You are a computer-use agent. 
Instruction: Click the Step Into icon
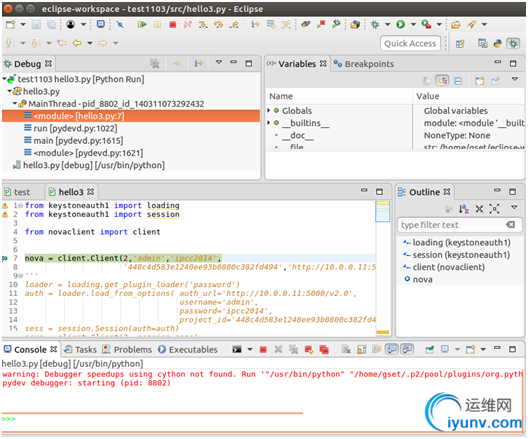[x=203, y=25]
